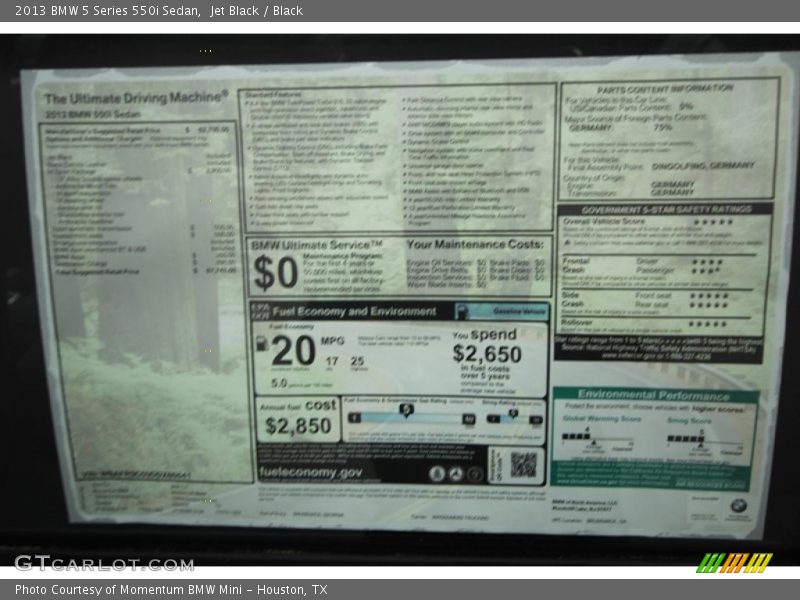800x600 pixels.
Task: Click 'Photo Courtesy of Momentum BMW Mini' caption
Action: [x=128, y=590]
